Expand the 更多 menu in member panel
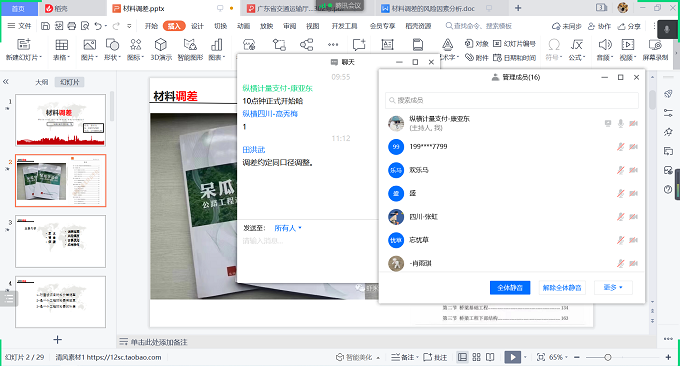The image size is (680, 366). 613,288
